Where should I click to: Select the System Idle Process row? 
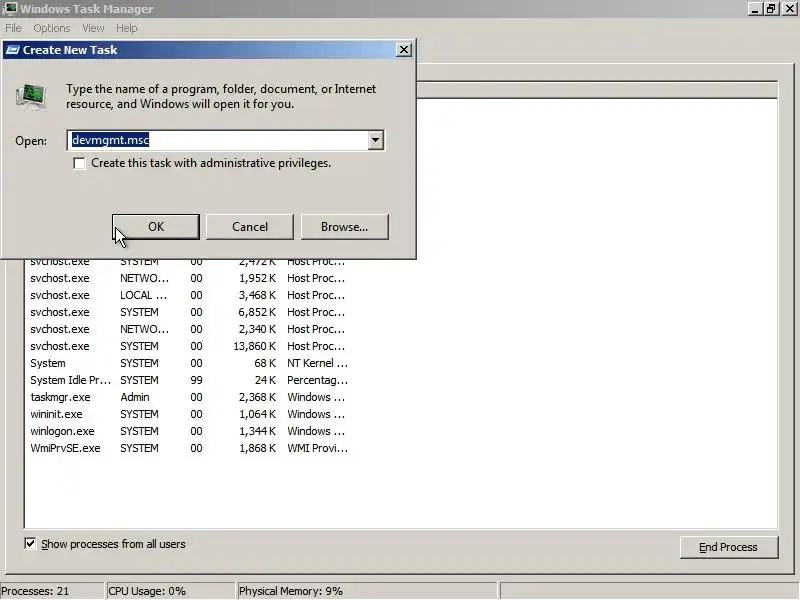coord(189,380)
